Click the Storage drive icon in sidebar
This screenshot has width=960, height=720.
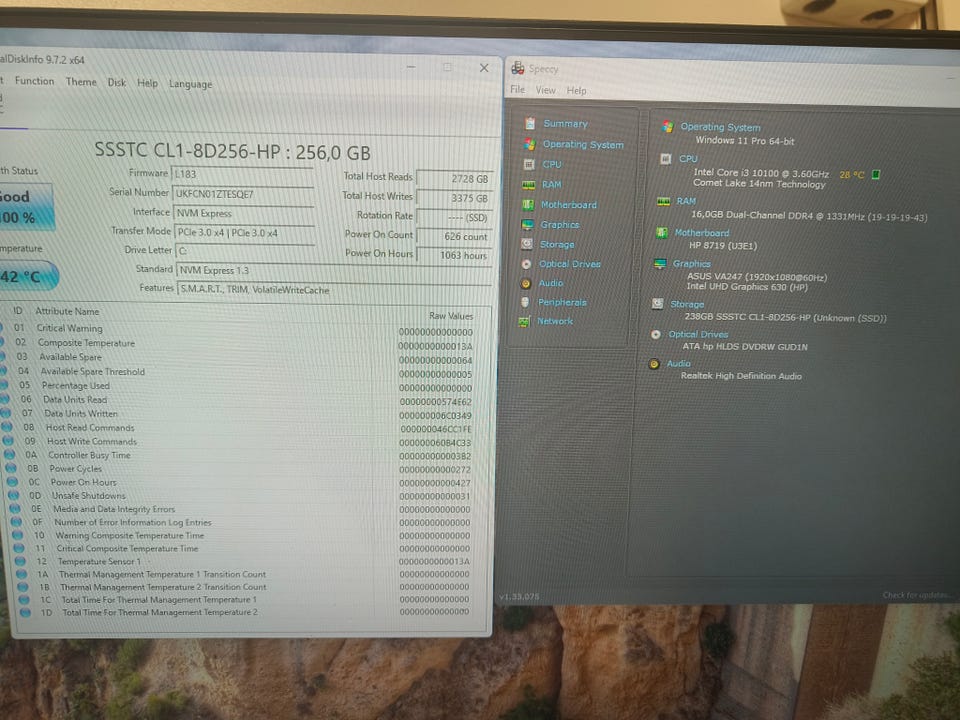(x=527, y=244)
